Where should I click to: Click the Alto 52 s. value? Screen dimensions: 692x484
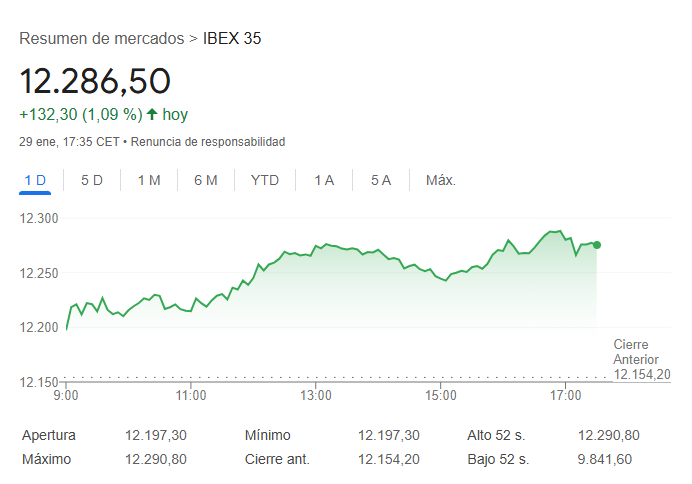tap(609, 435)
